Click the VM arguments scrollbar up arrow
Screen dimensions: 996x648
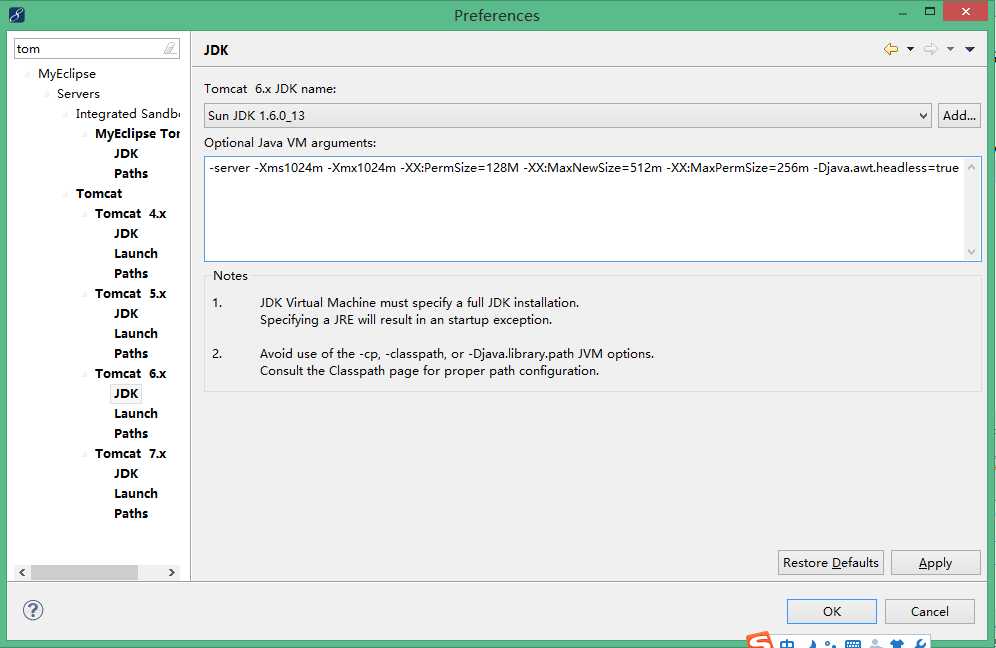pos(971,167)
